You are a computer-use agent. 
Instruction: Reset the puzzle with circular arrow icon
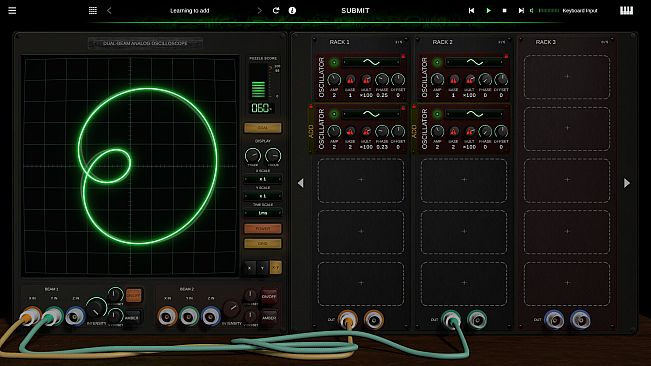click(x=276, y=10)
